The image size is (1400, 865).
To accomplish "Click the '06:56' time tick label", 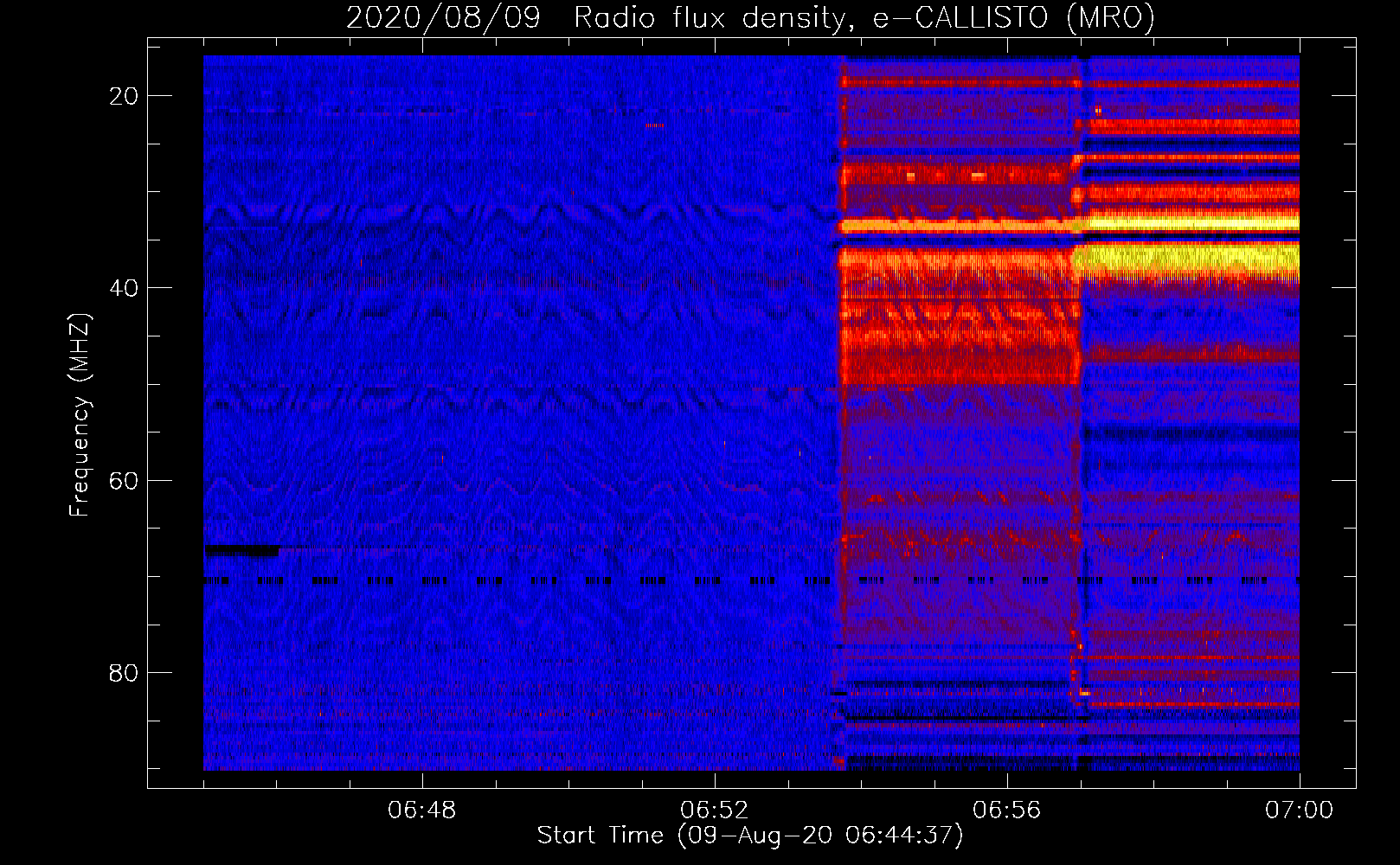I will tap(1007, 811).
